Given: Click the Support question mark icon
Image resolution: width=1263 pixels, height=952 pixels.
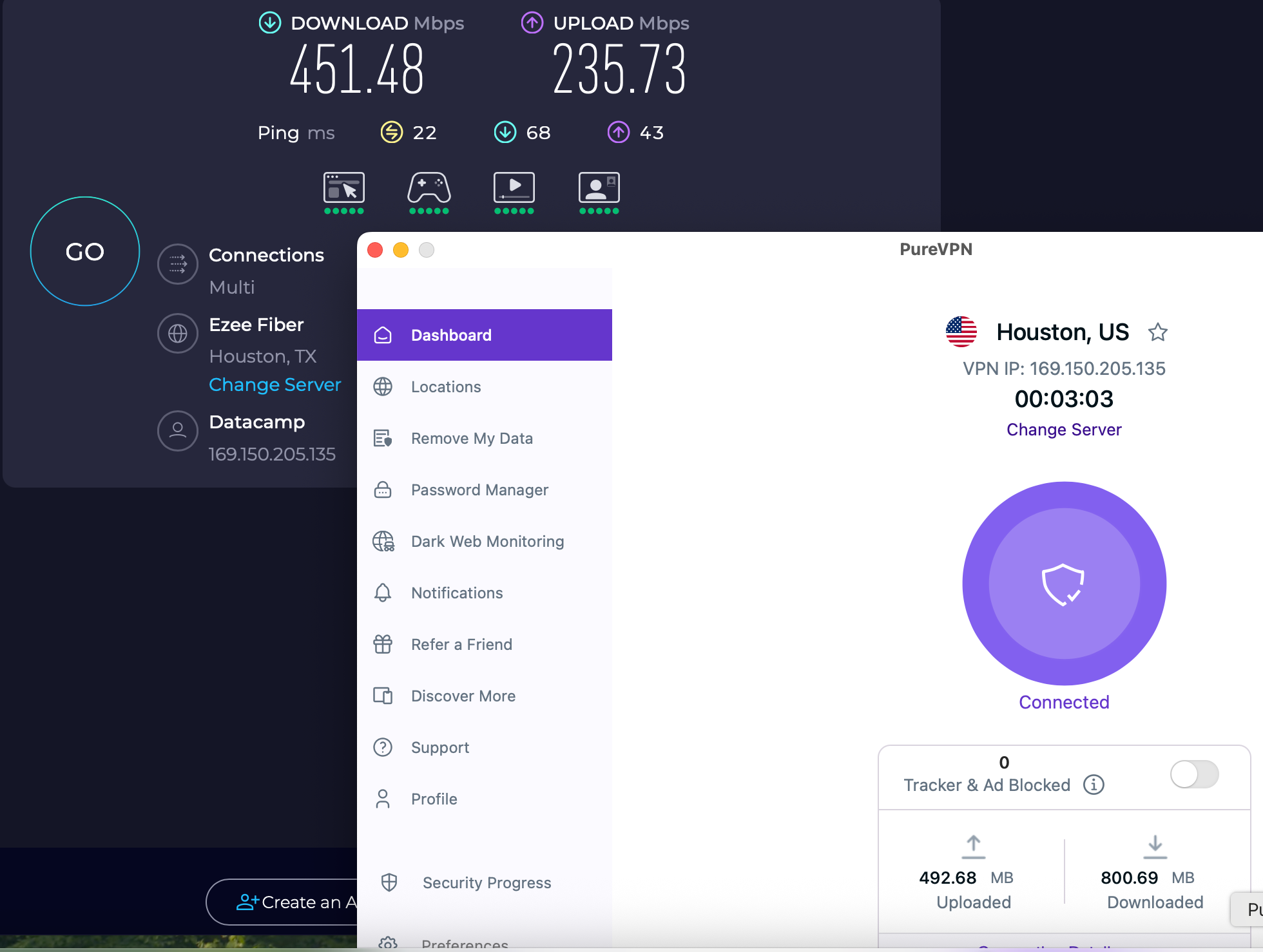Looking at the screenshot, I should 383,747.
